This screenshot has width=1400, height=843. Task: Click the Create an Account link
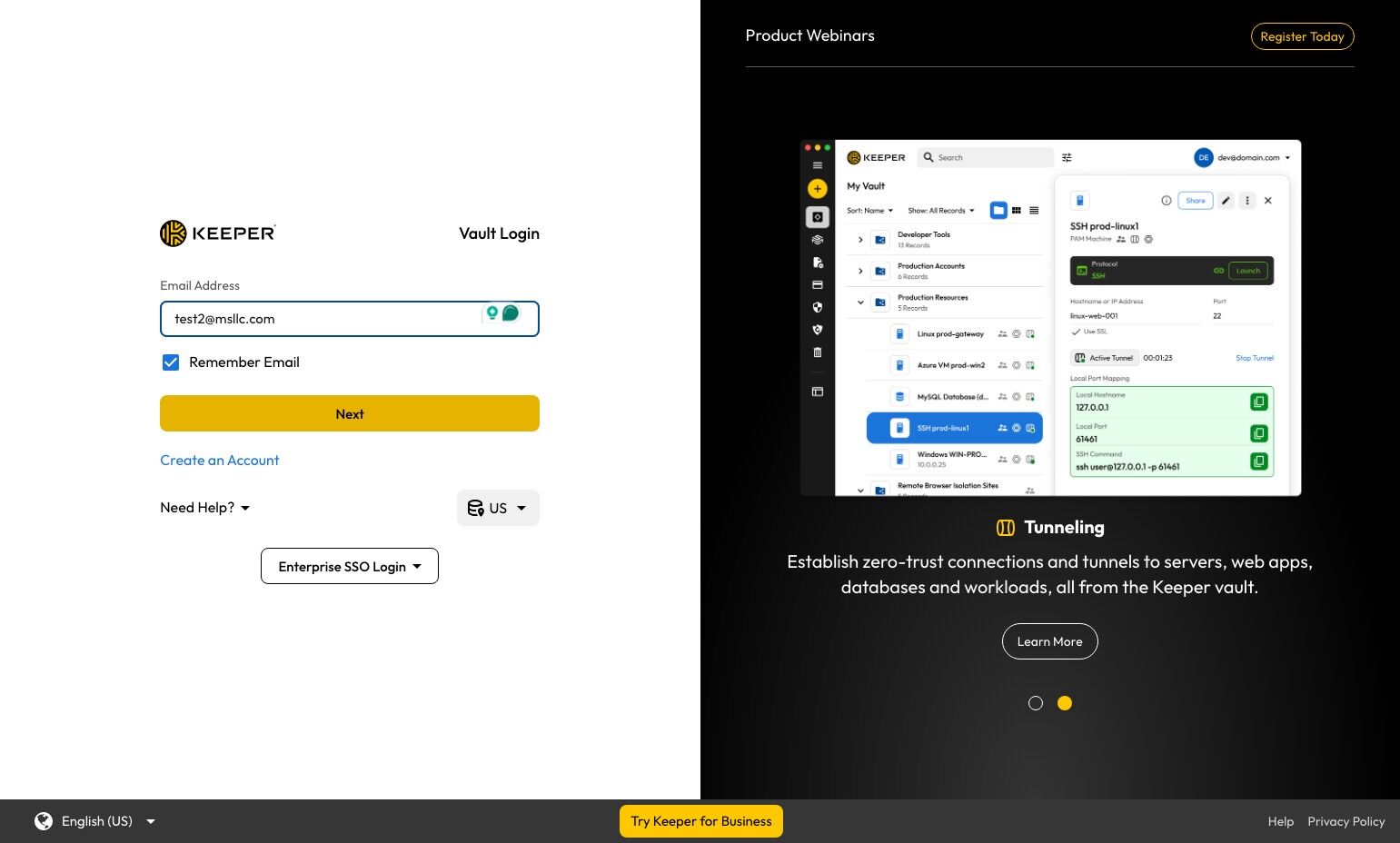click(220, 461)
